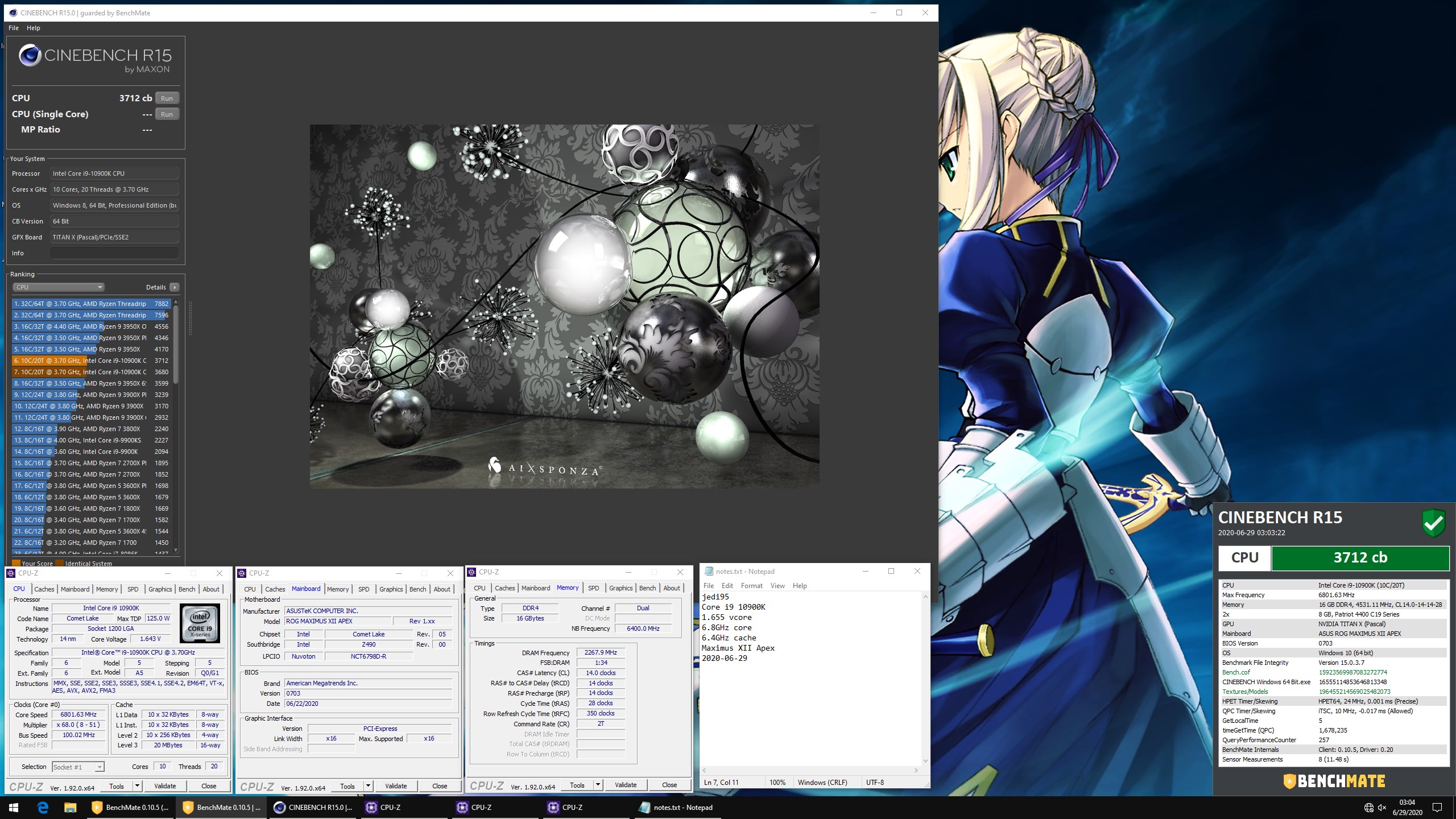Run the CPU (Single Core) test

[167, 114]
